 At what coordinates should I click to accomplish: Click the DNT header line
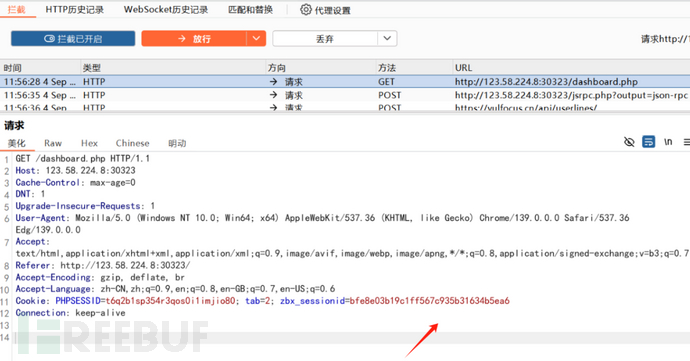(30, 194)
